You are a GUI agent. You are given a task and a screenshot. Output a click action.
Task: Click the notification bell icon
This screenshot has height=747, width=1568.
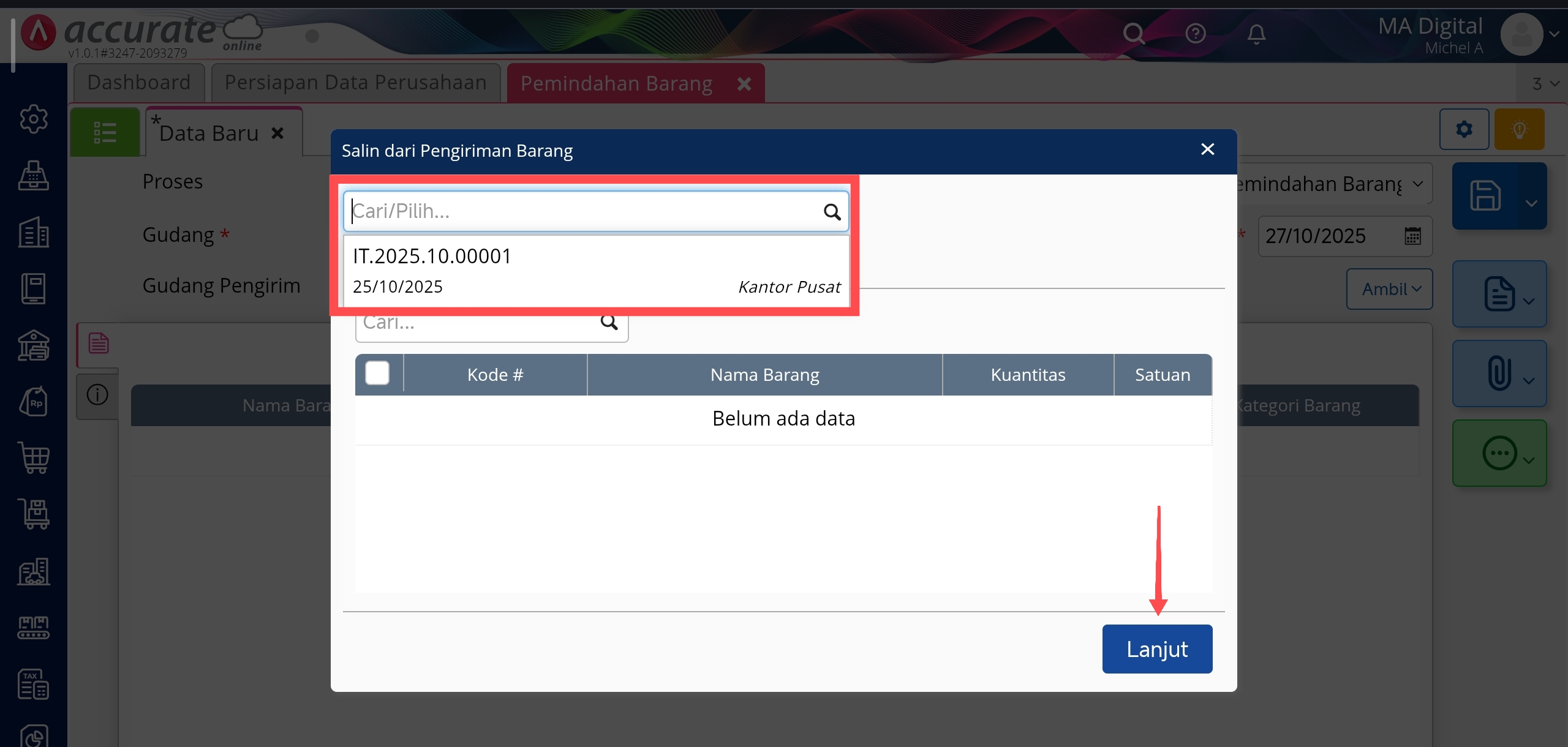pyautogui.click(x=1256, y=34)
